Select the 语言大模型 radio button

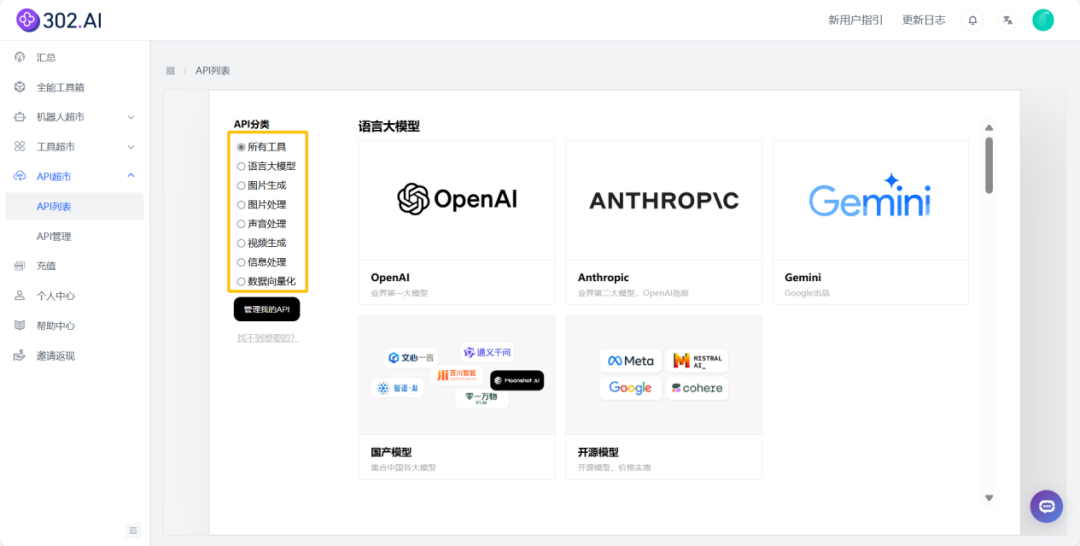pos(241,166)
